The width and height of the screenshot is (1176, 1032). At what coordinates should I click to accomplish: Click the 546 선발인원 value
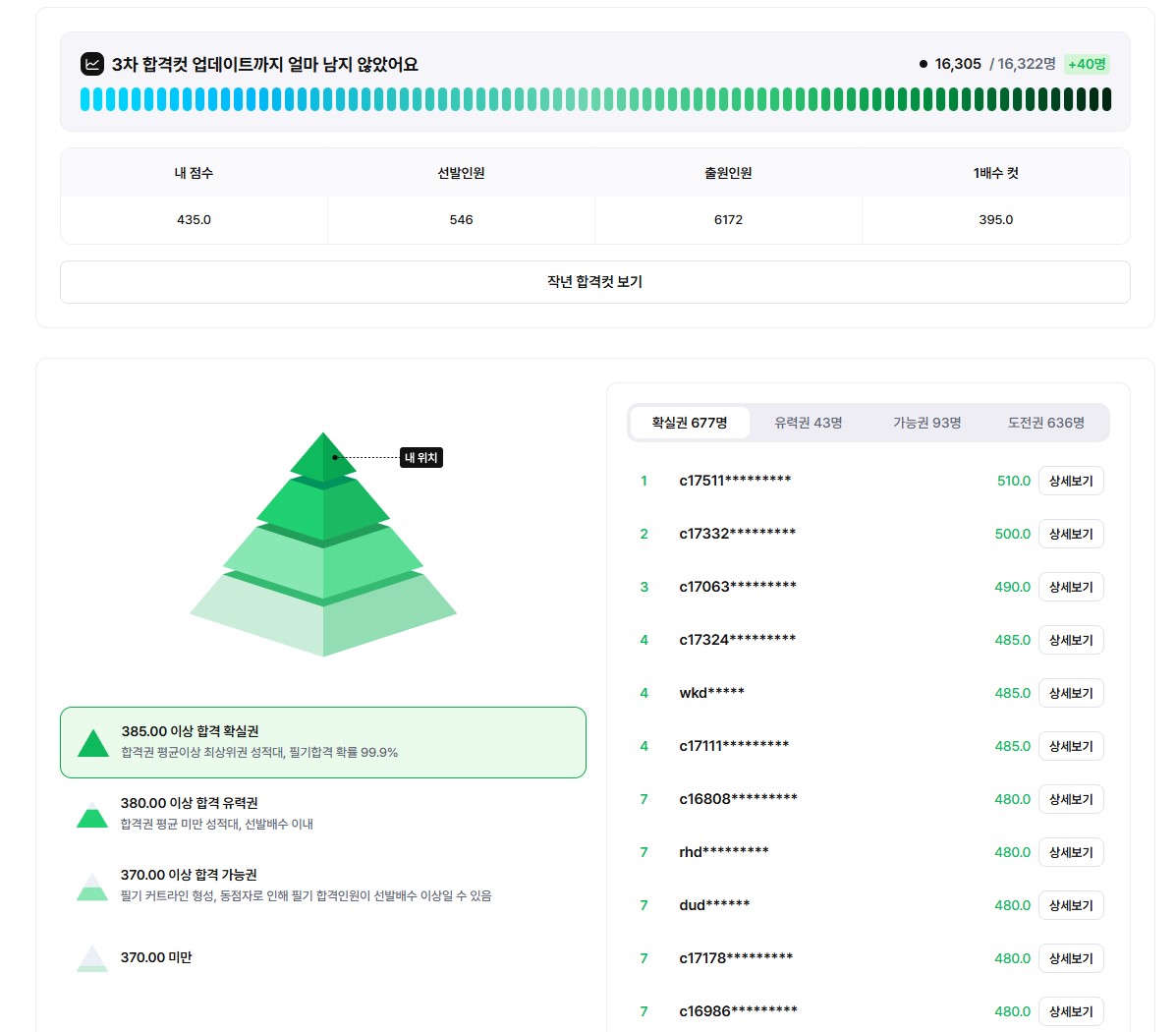[461, 220]
